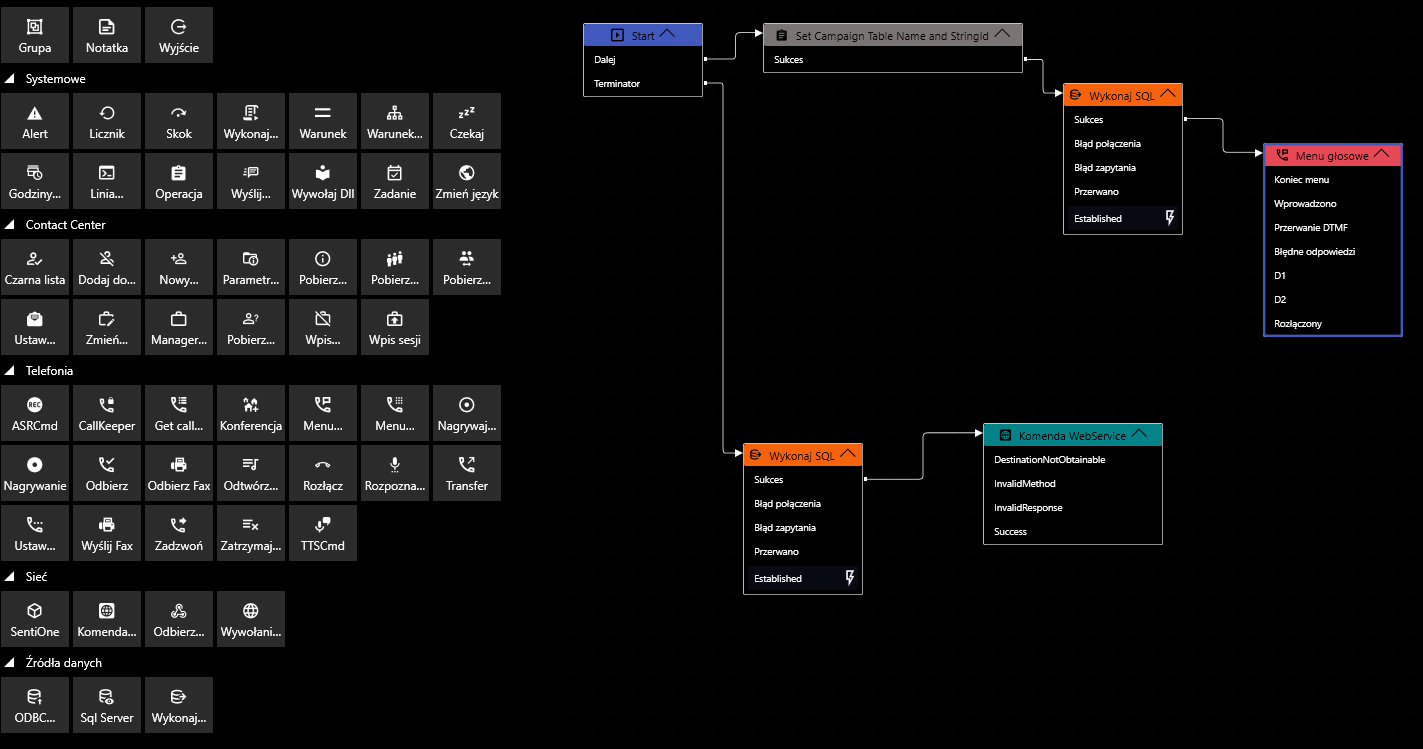Select the TTSCmd tool

(322, 532)
